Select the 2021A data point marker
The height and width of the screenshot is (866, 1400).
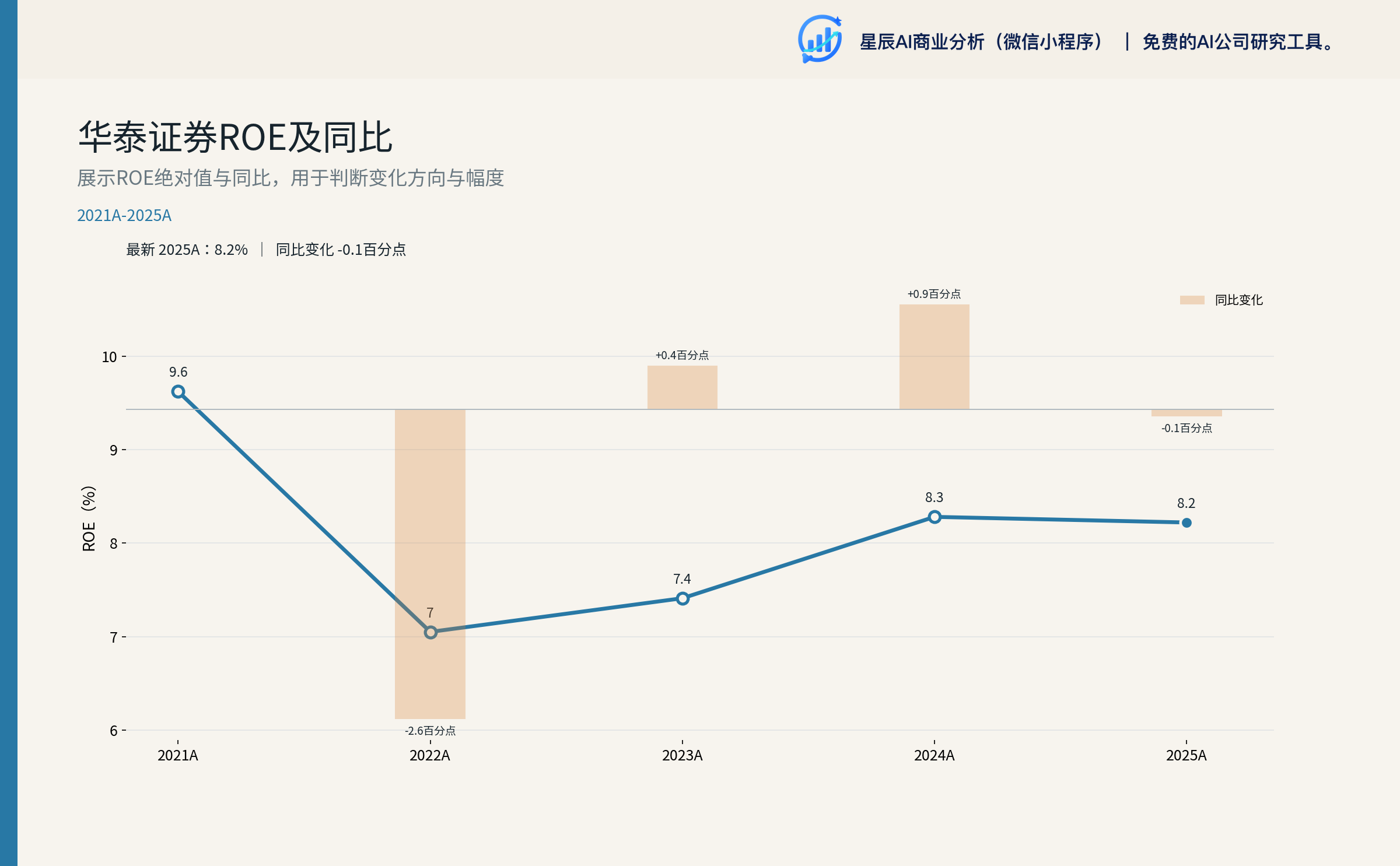coord(178,392)
